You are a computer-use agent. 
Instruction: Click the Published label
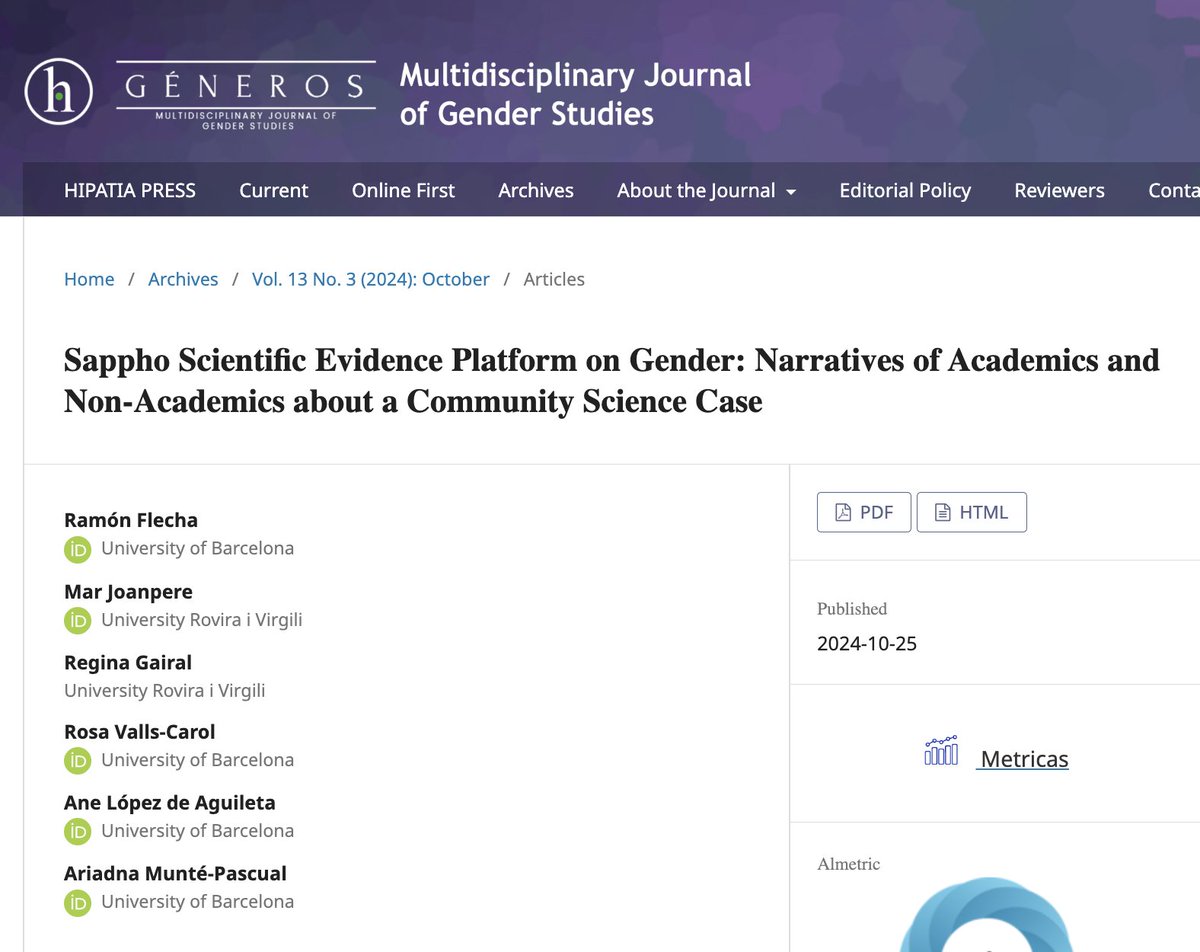coord(852,608)
